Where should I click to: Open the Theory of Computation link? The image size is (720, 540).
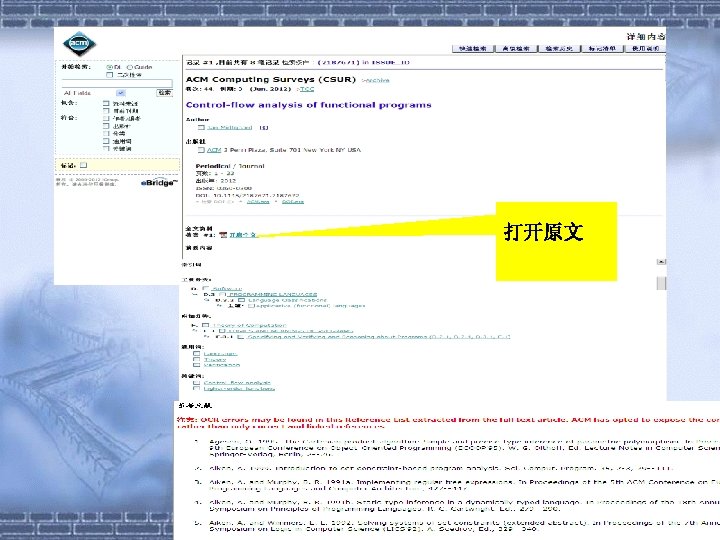(x=249, y=325)
